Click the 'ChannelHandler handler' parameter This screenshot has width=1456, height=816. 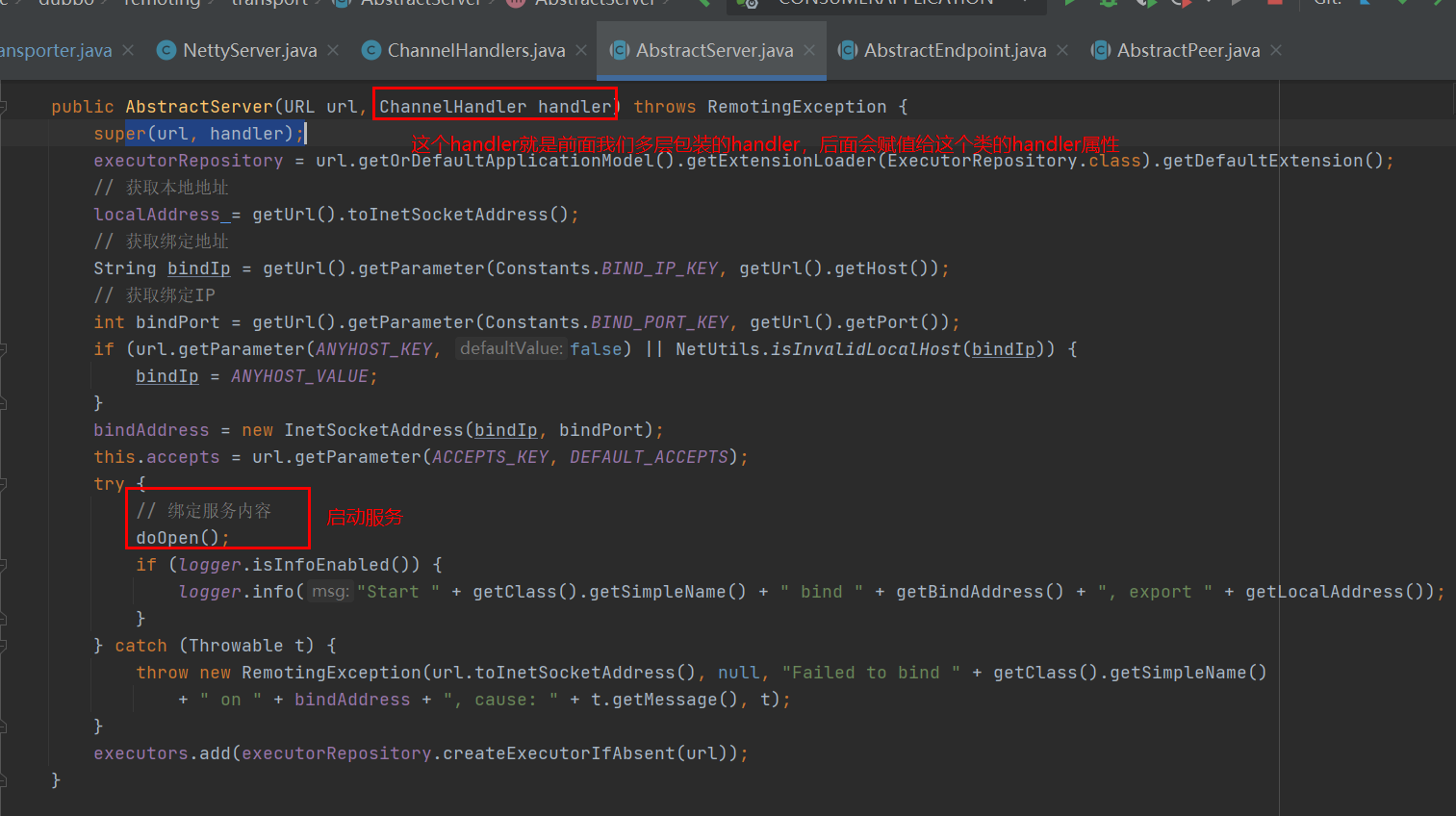[496, 107]
